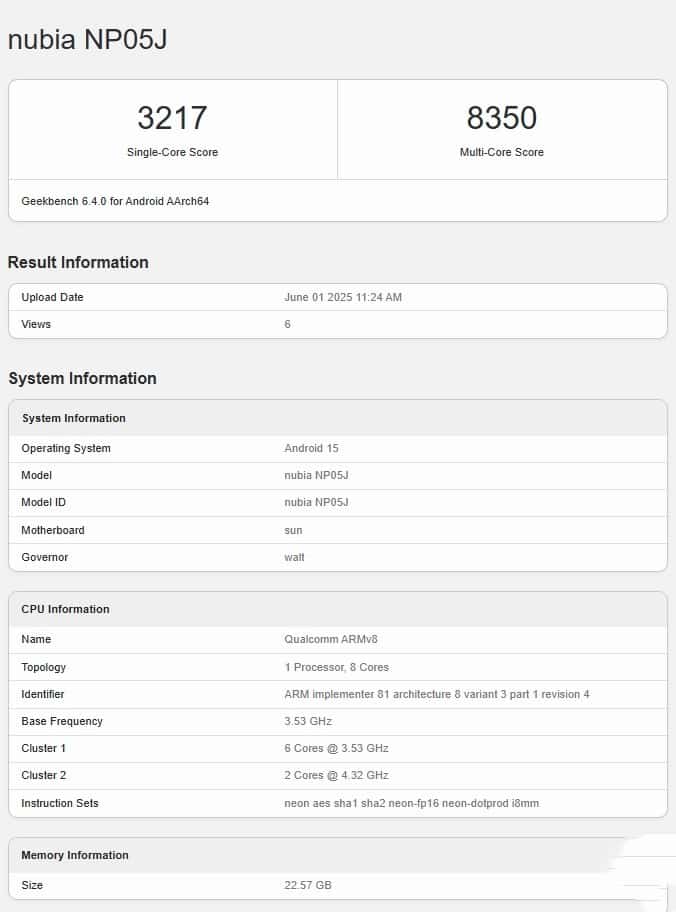Select the Cluster 2 frequency value

coord(336,775)
